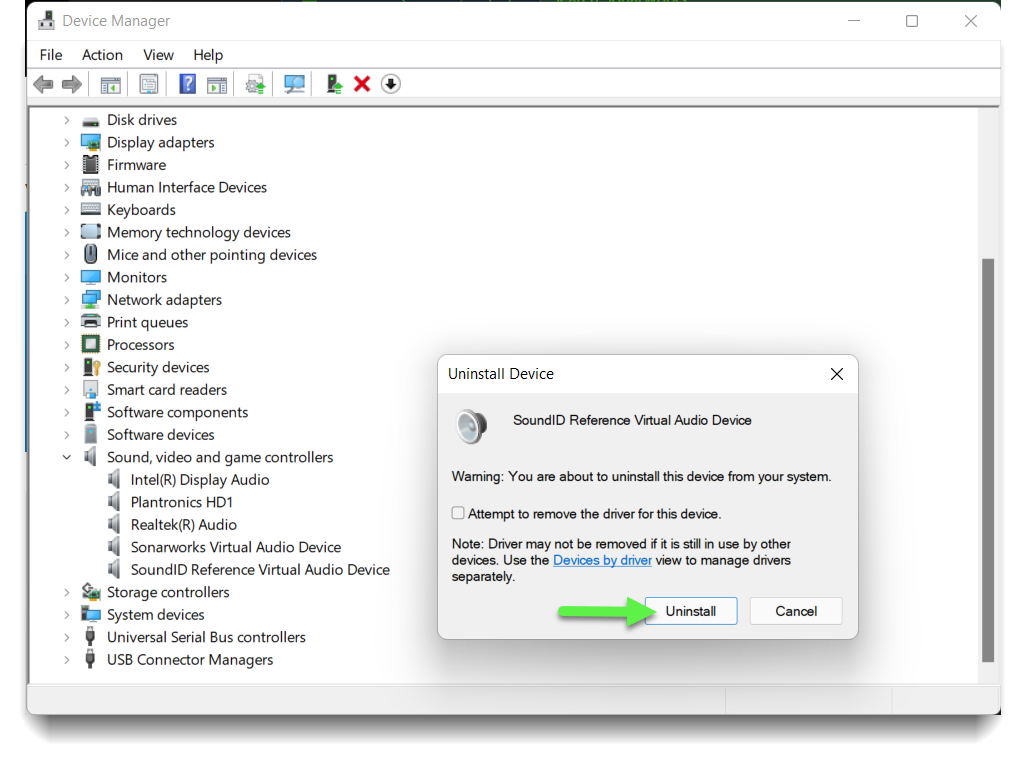
Task: Click the Network adapters icon
Action: click(x=90, y=300)
